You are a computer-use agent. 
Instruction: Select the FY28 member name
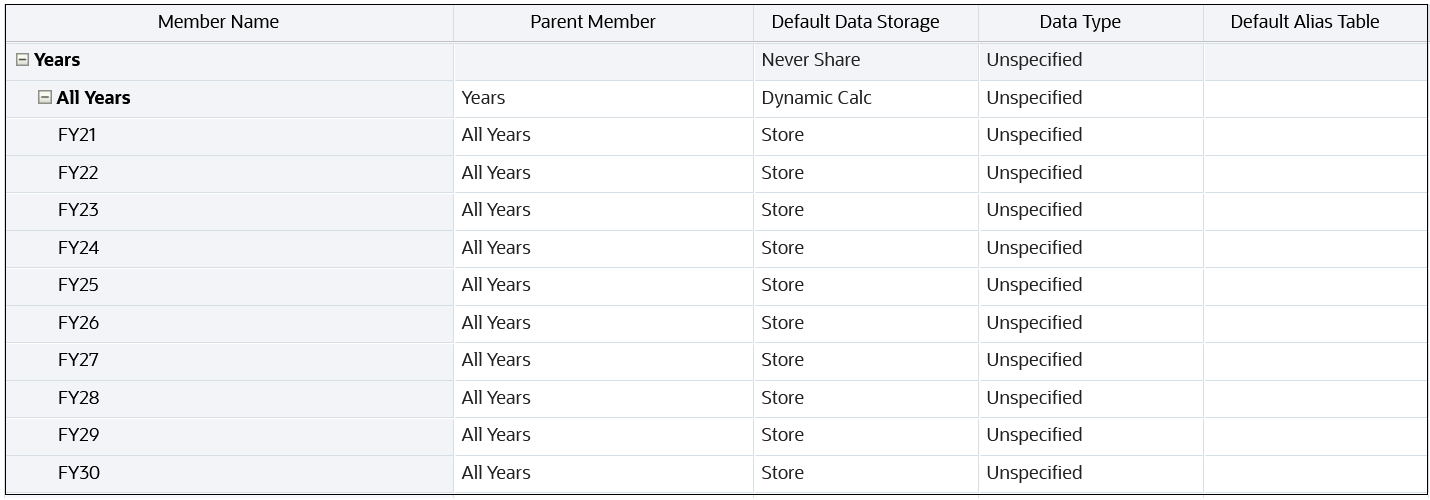pos(78,398)
